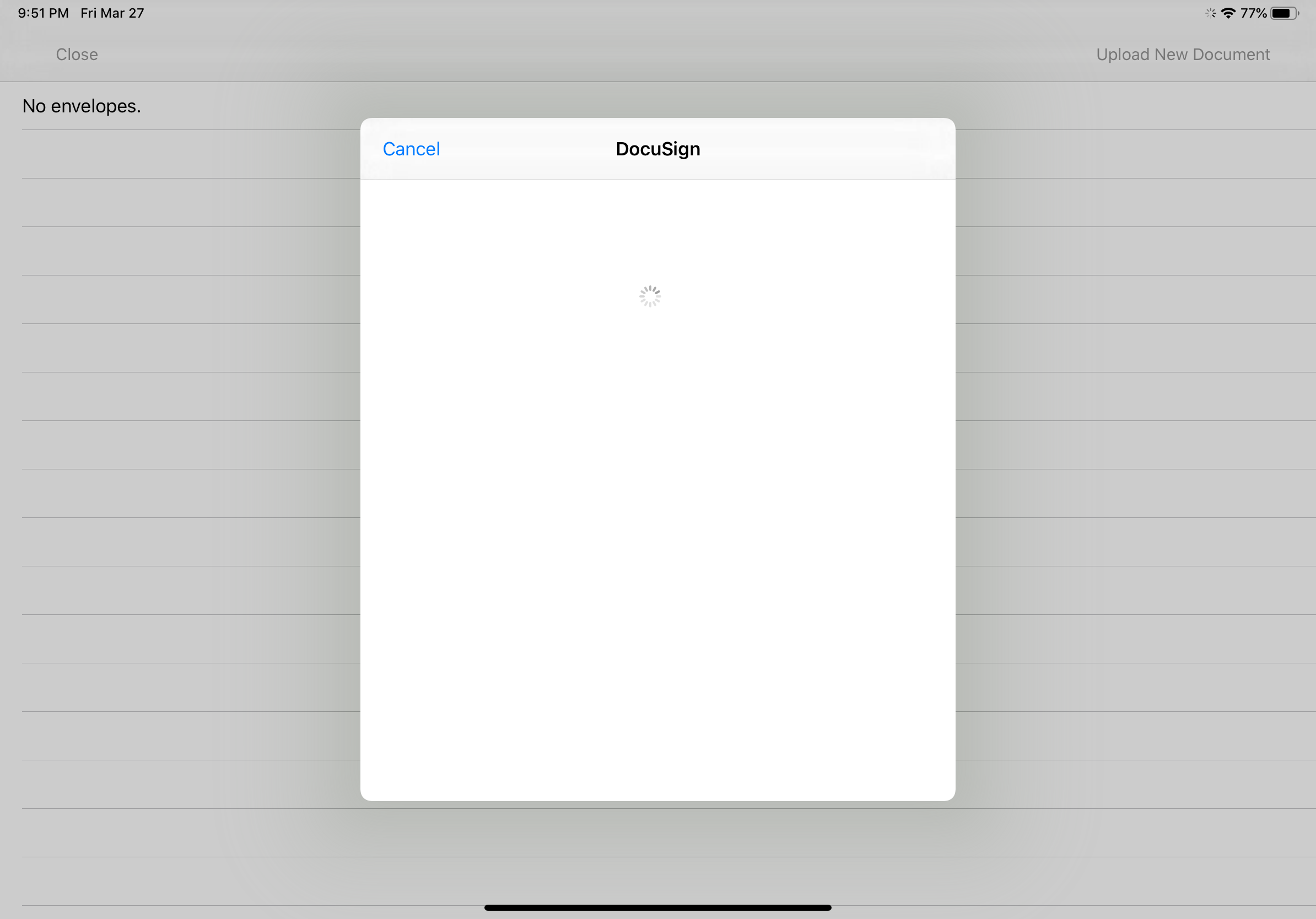
Task: Tap the network activity spinner in the status bar
Action: click(x=1211, y=13)
